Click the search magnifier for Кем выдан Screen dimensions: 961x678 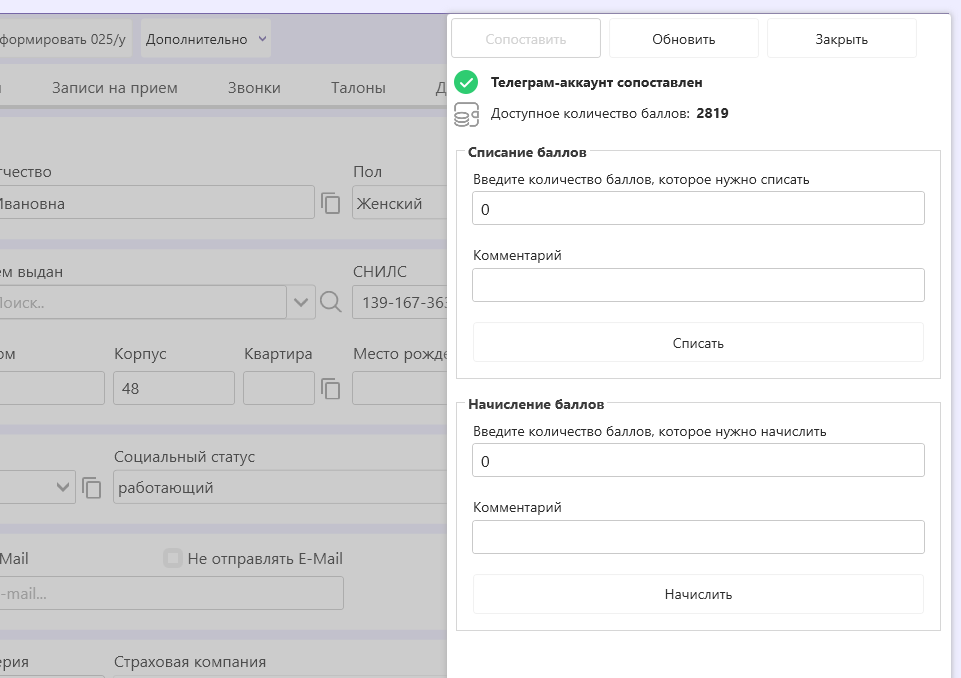(330, 302)
